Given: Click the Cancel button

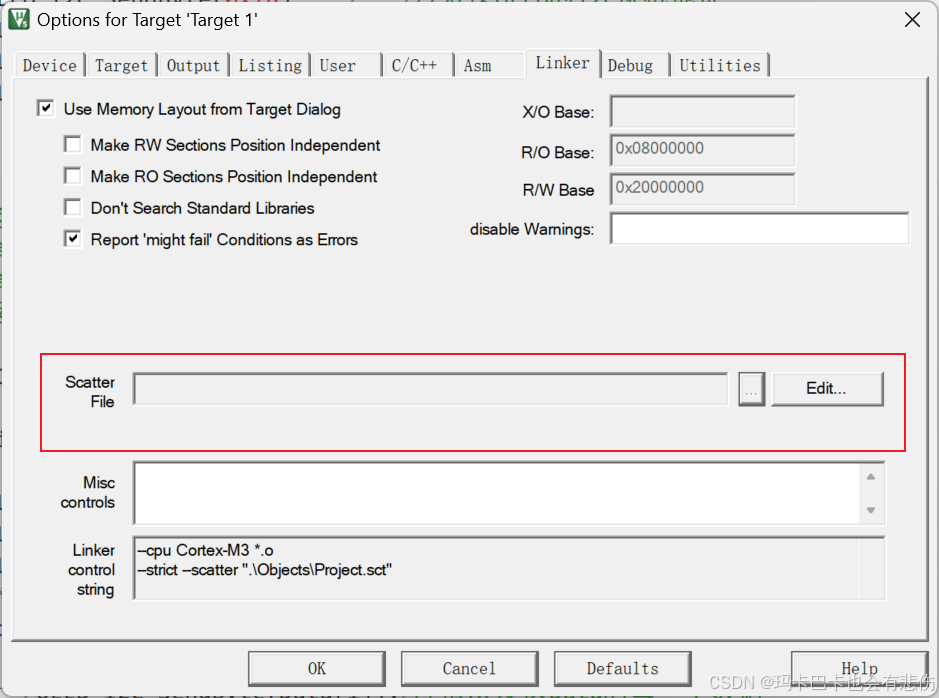Looking at the screenshot, I should pyautogui.click(x=470, y=669).
